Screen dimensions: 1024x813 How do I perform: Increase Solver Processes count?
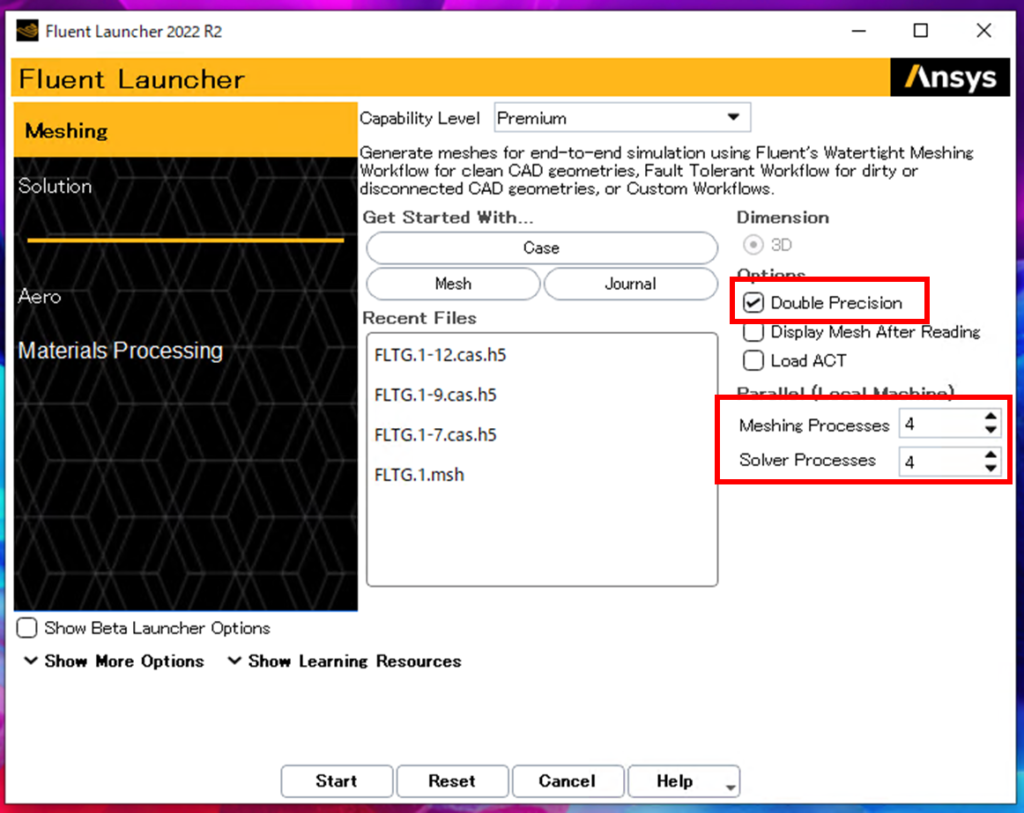coord(991,454)
